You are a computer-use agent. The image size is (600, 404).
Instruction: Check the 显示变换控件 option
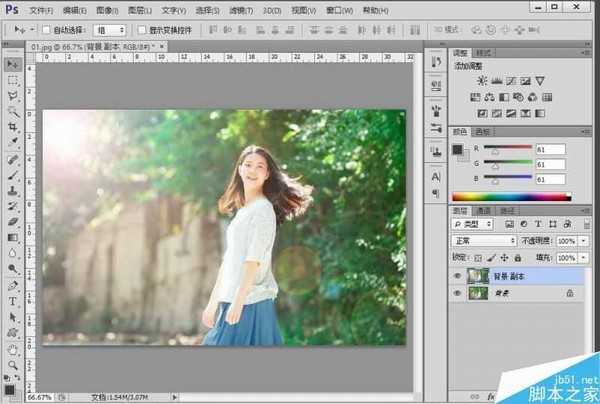tap(141, 31)
